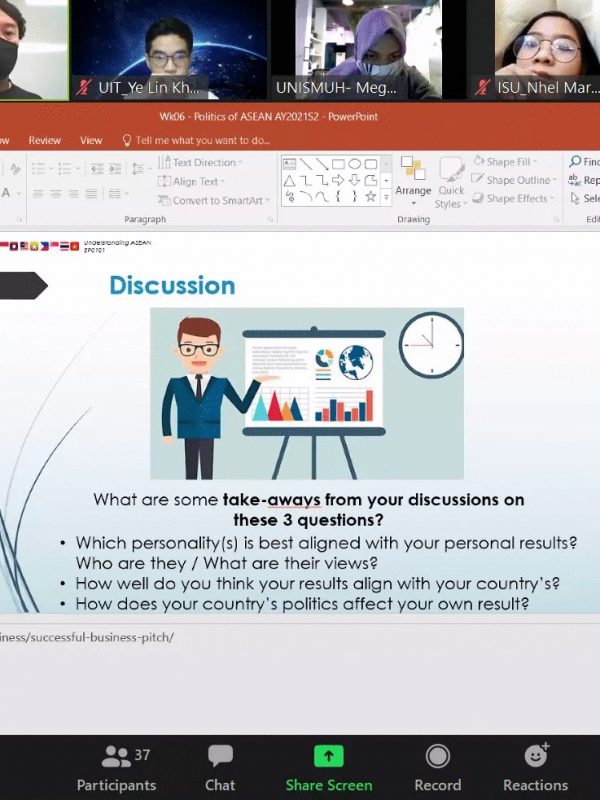This screenshot has width=600, height=800.
Task: Open the Reactions menu
Action: (535, 768)
